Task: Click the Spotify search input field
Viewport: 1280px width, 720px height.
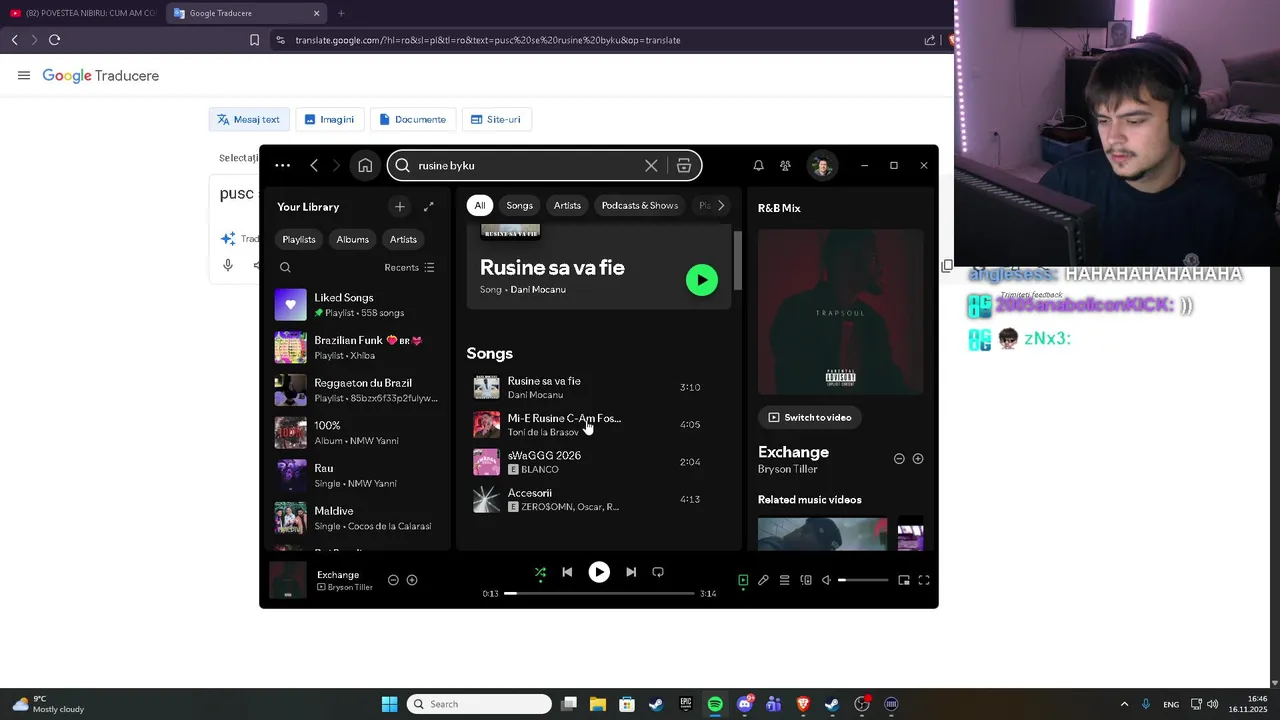Action: 526,166
